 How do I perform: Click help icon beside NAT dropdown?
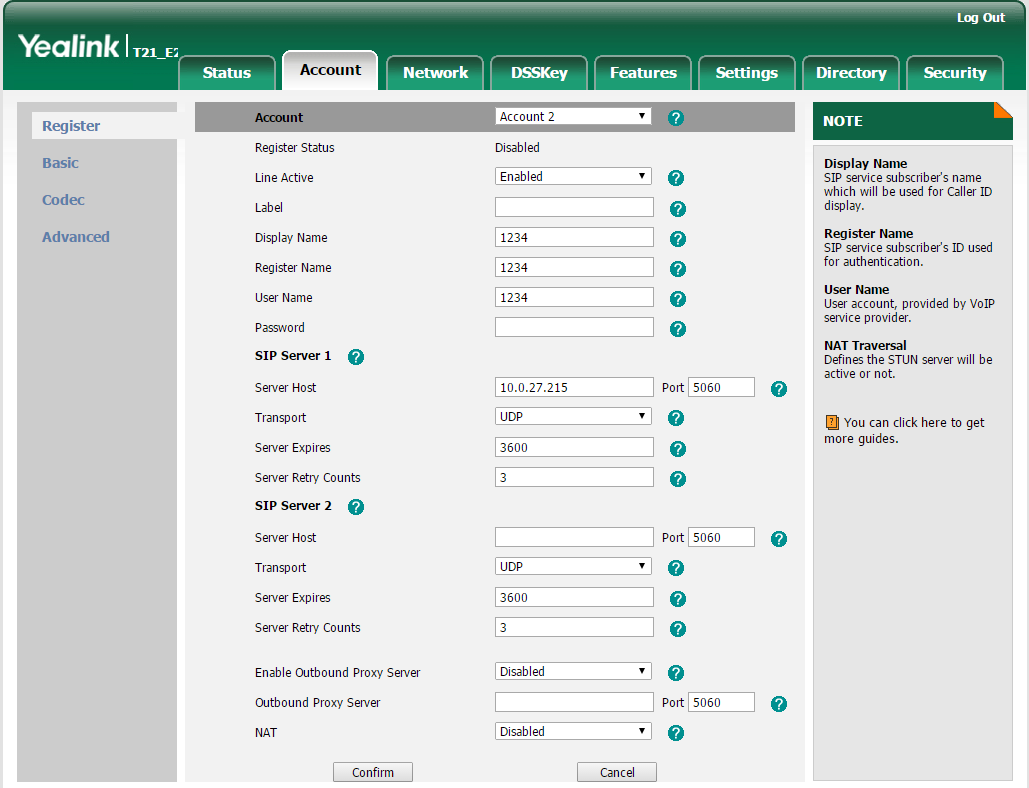click(x=676, y=733)
